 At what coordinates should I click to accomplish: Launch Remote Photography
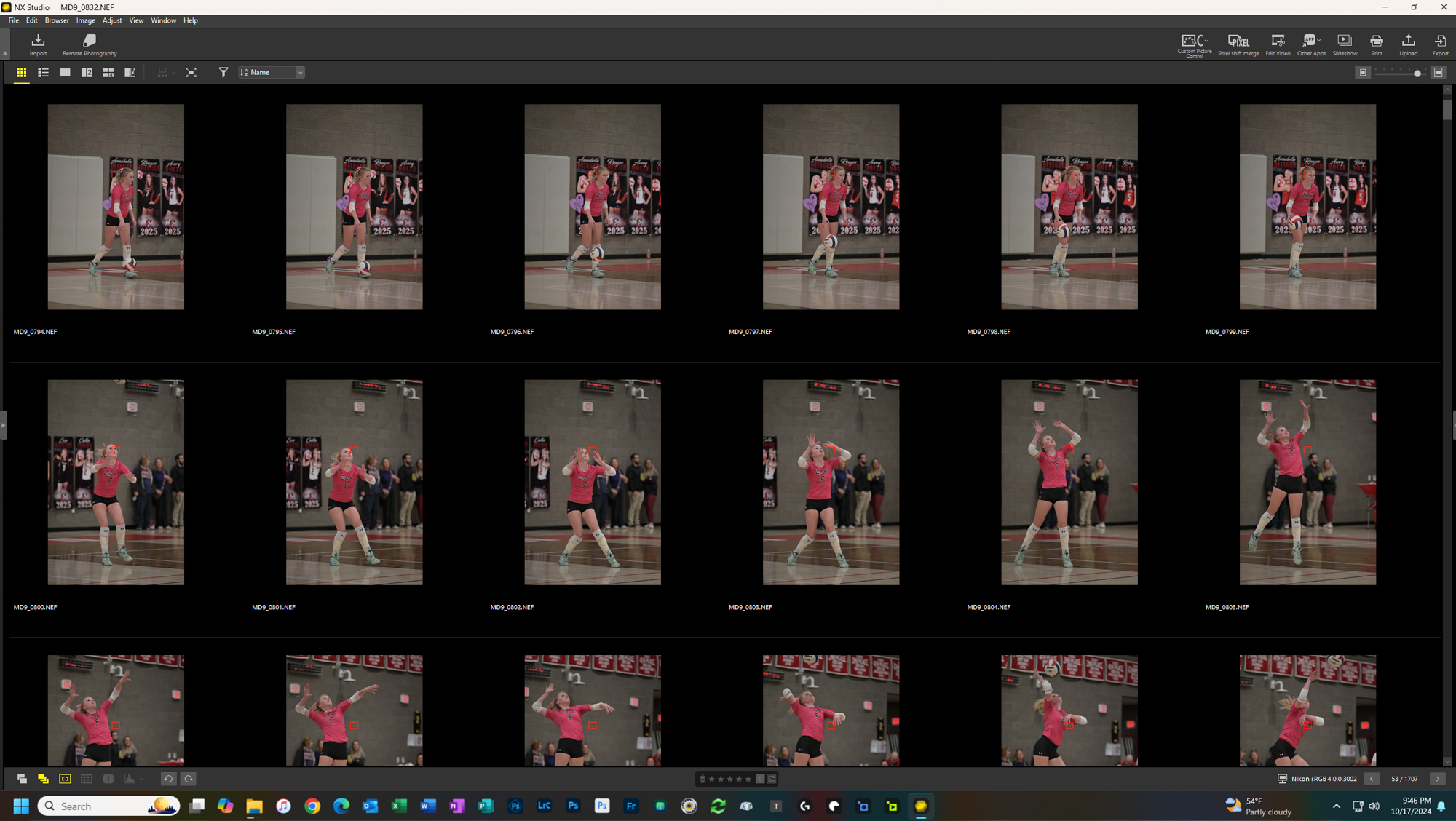pos(90,45)
